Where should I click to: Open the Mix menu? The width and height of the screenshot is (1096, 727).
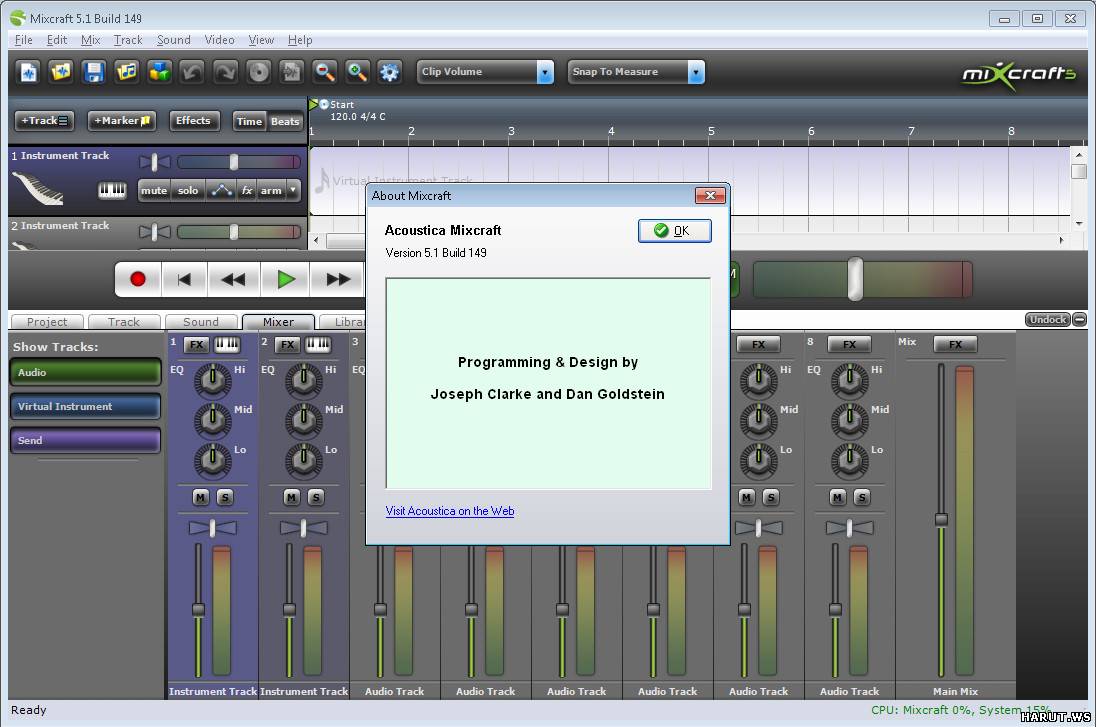[90, 40]
